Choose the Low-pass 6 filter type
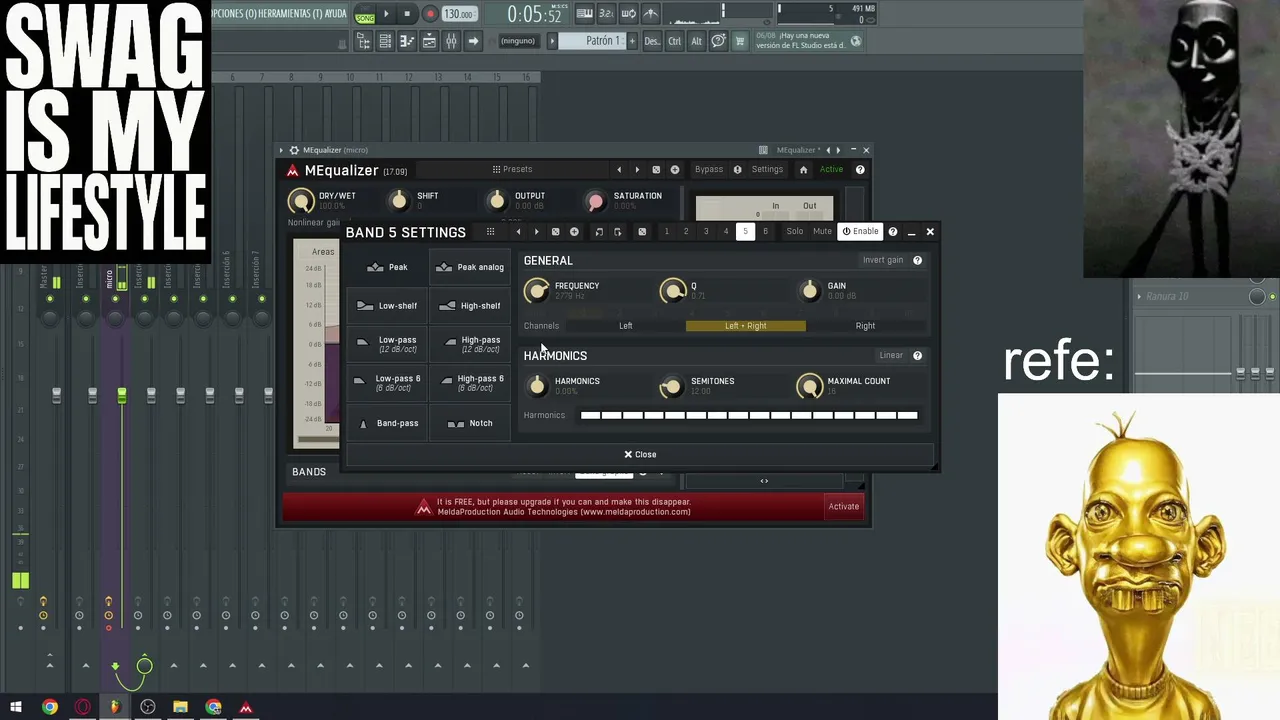 388,383
